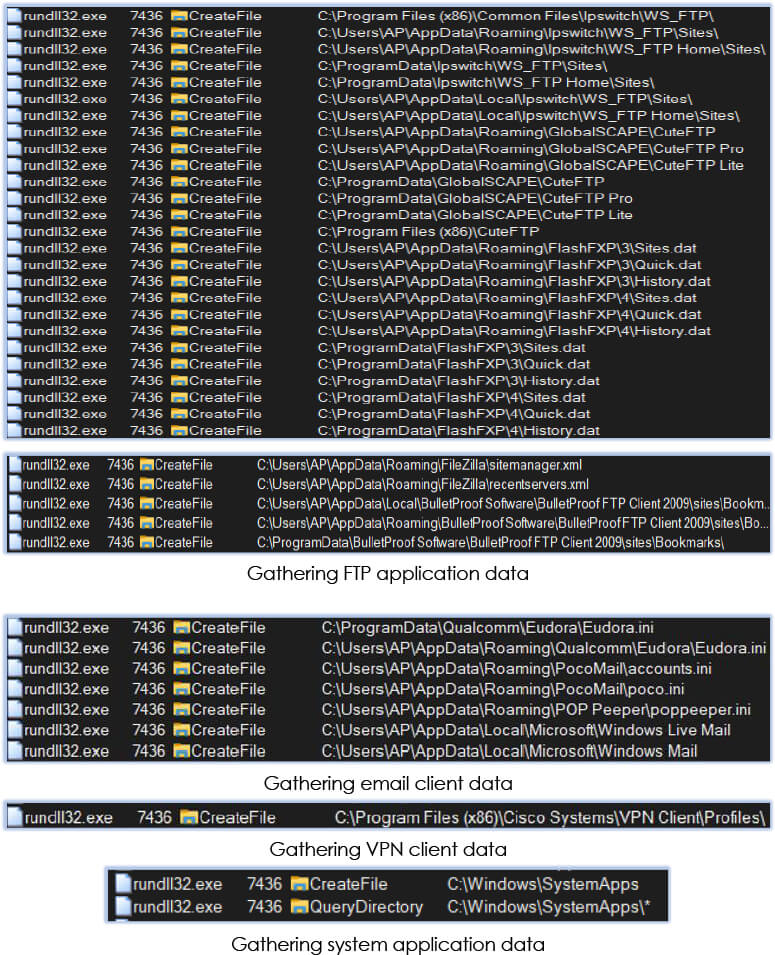Image resolution: width=775 pixels, height=955 pixels.
Task: Select the C:\ProgramData\FlashFXP\4\Sites.dat path
Action: [451, 398]
